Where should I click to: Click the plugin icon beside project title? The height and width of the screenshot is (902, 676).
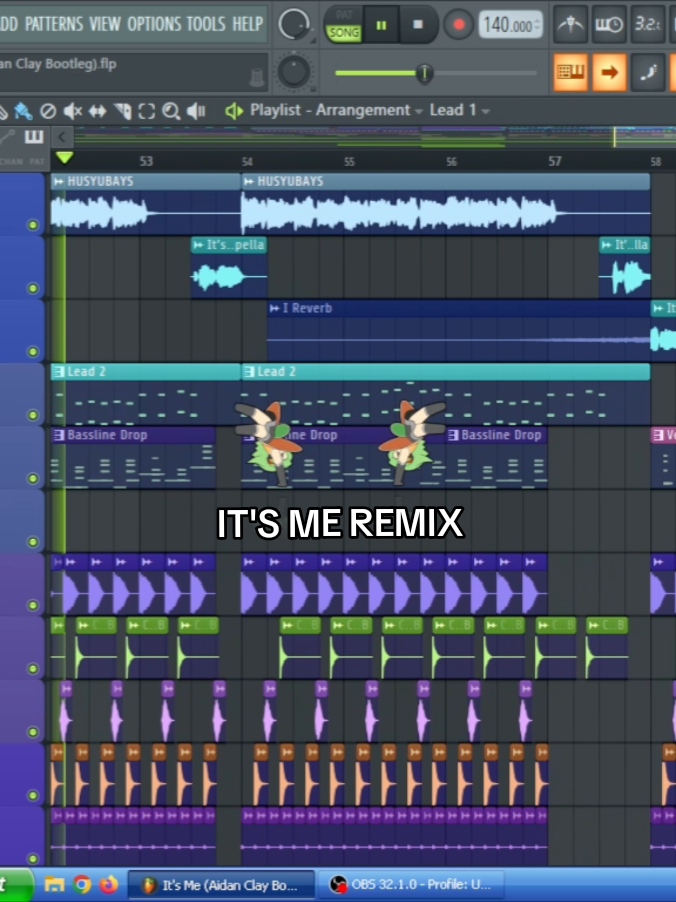tap(257, 77)
